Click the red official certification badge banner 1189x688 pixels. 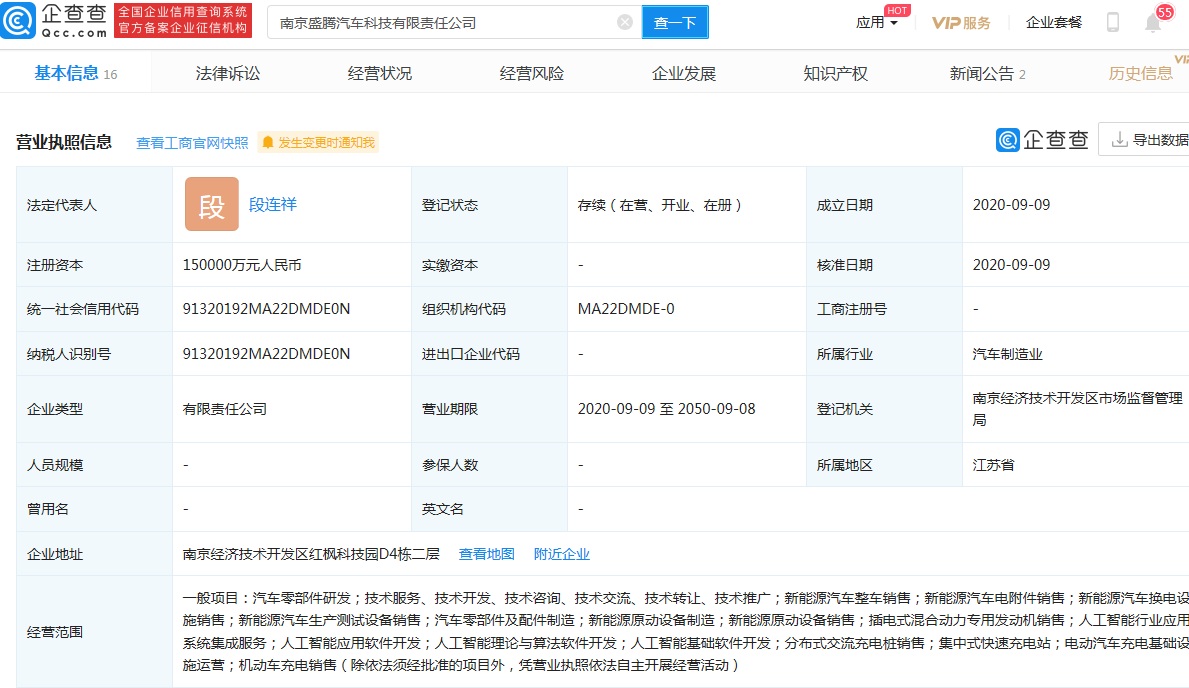pyautogui.click(x=182, y=20)
